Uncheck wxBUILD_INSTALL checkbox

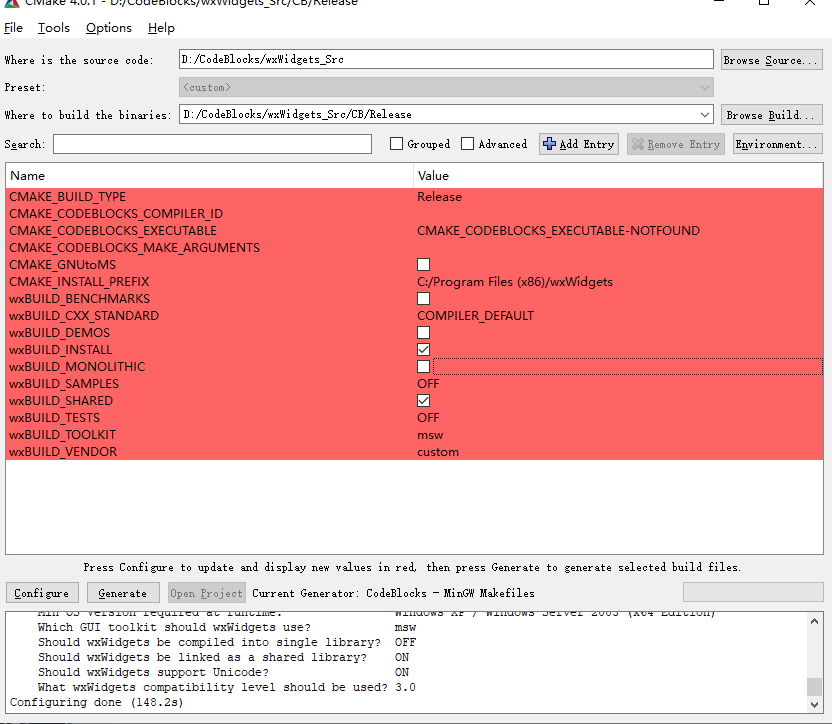pyautogui.click(x=423, y=349)
